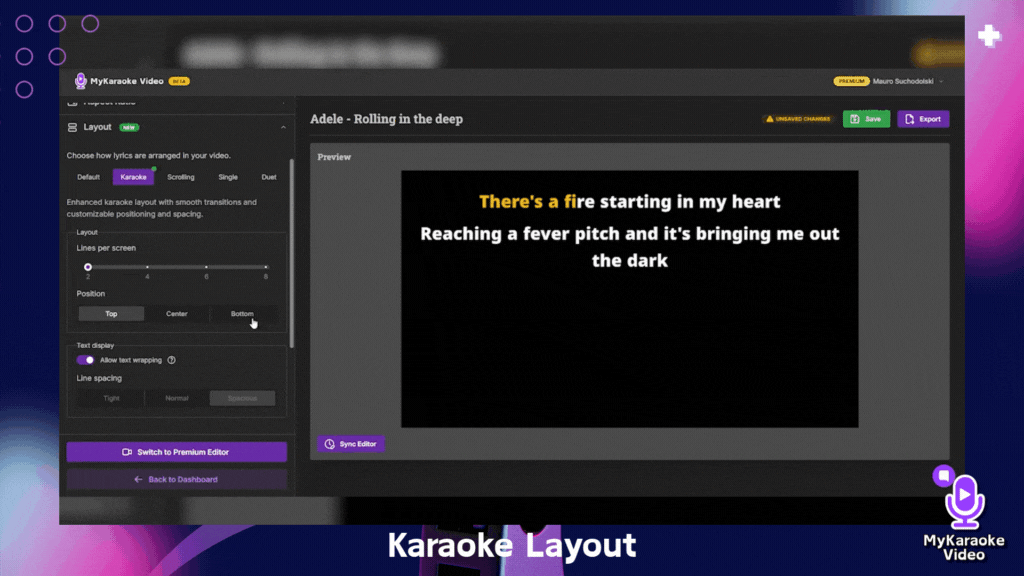Click the lines per screen slider handle
This screenshot has height=576, width=1024.
(88, 267)
